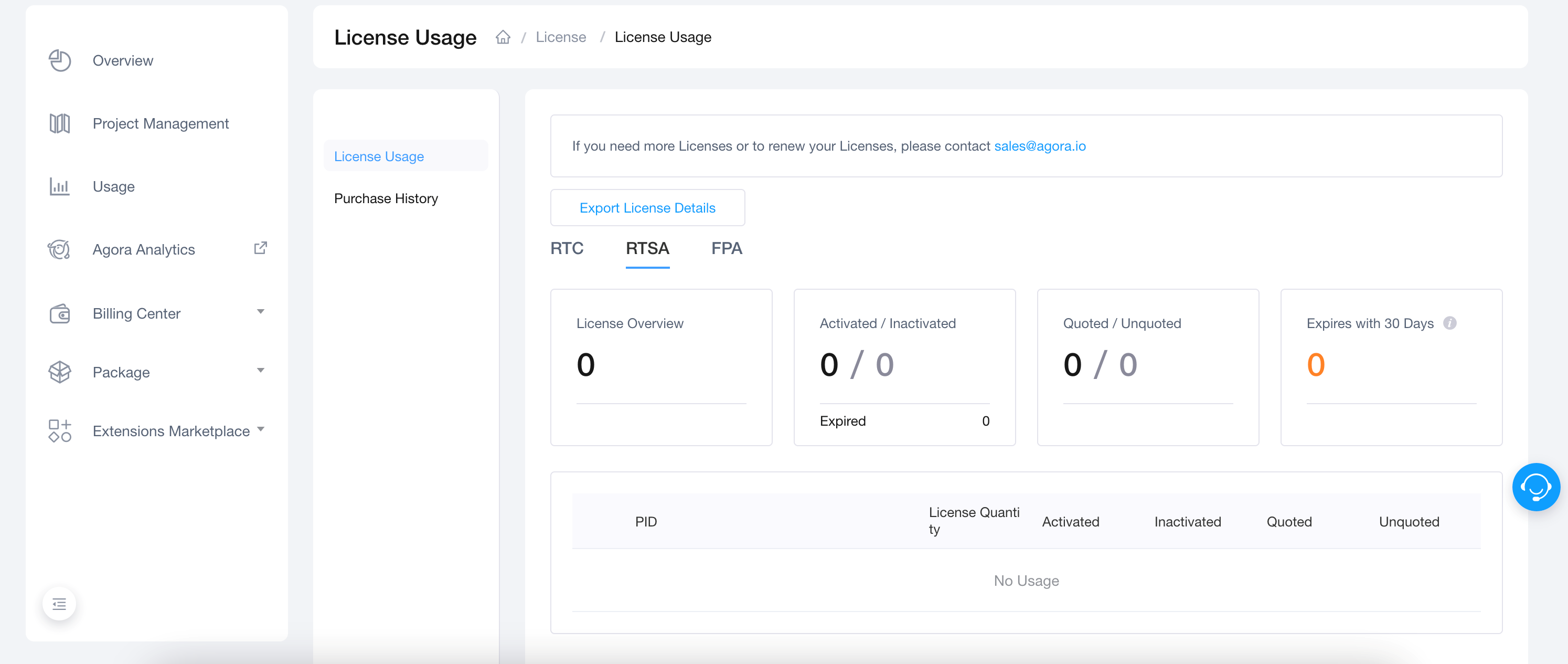Click the Extensions Marketplace sidebar icon
Viewport: 1568px width, 664px height.
click(x=59, y=431)
